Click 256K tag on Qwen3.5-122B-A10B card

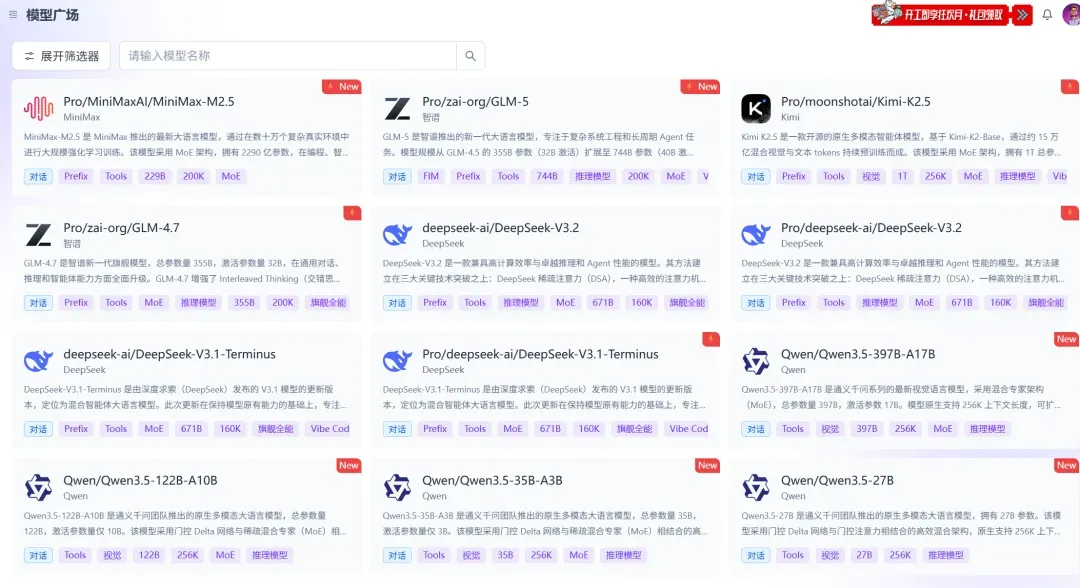pyautogui.click(x=187, y=555)
